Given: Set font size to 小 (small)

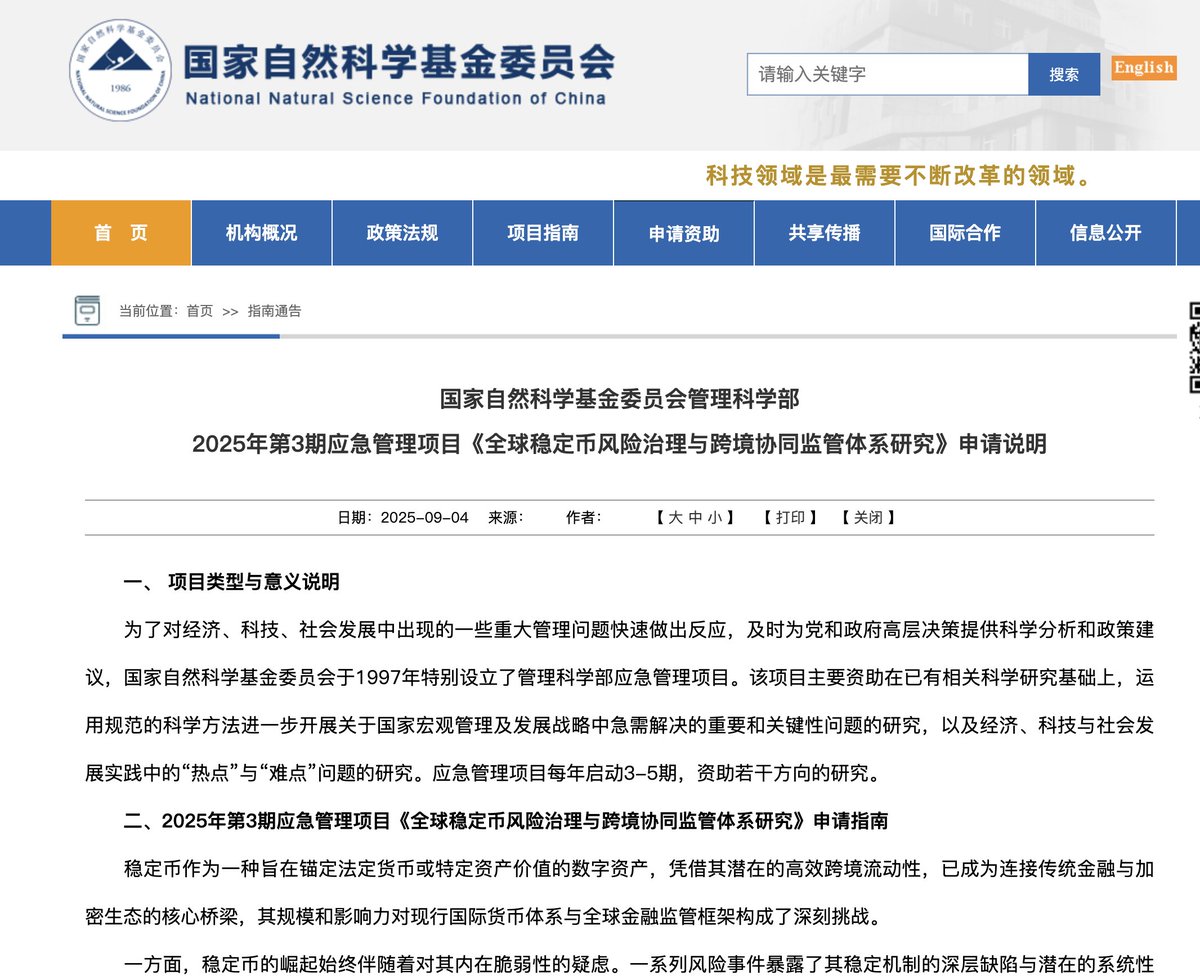Looking at the screenshot, I should coord(715,517).
